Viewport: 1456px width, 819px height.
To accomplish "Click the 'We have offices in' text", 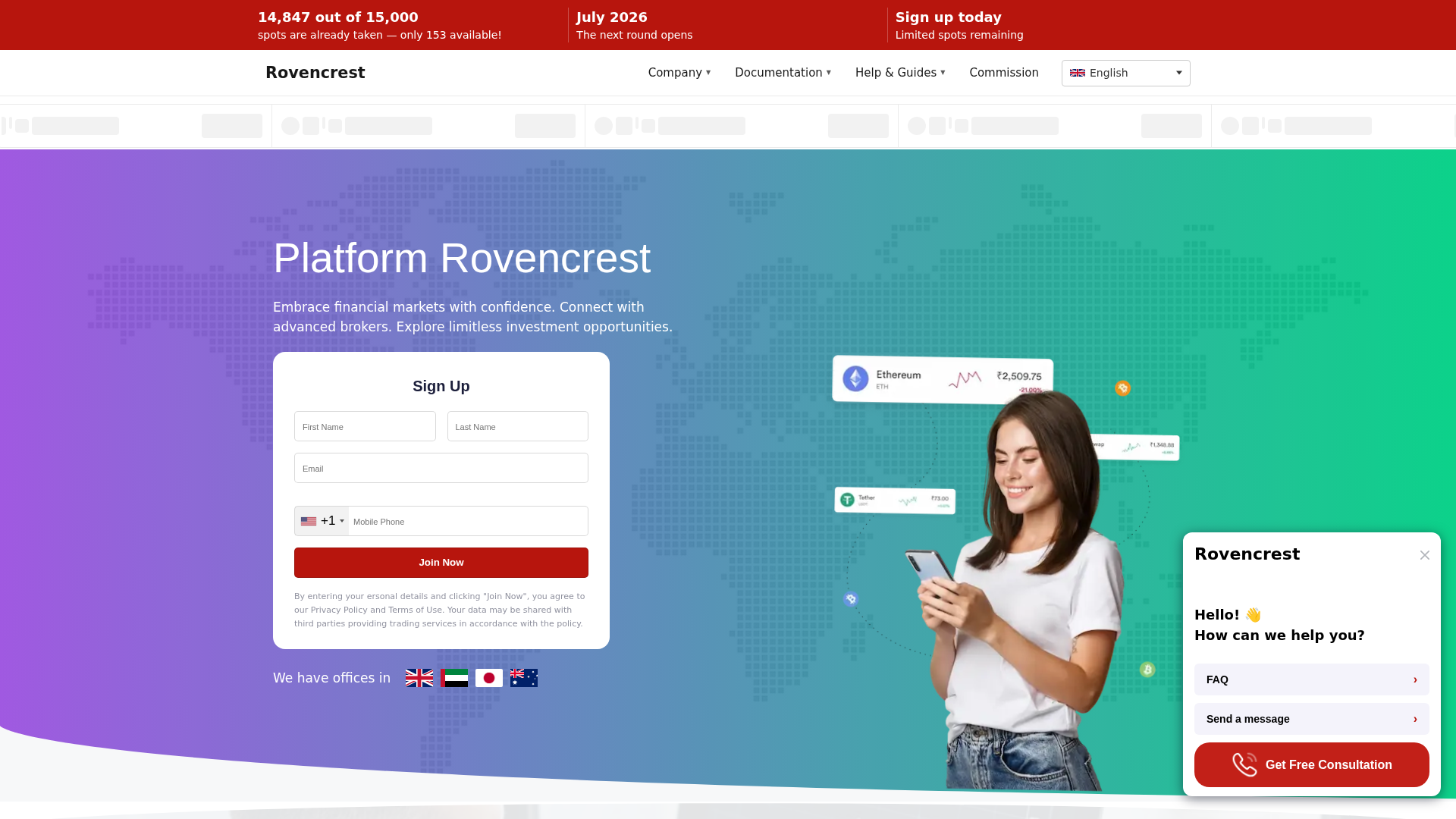I will click(x=331, y=678).
